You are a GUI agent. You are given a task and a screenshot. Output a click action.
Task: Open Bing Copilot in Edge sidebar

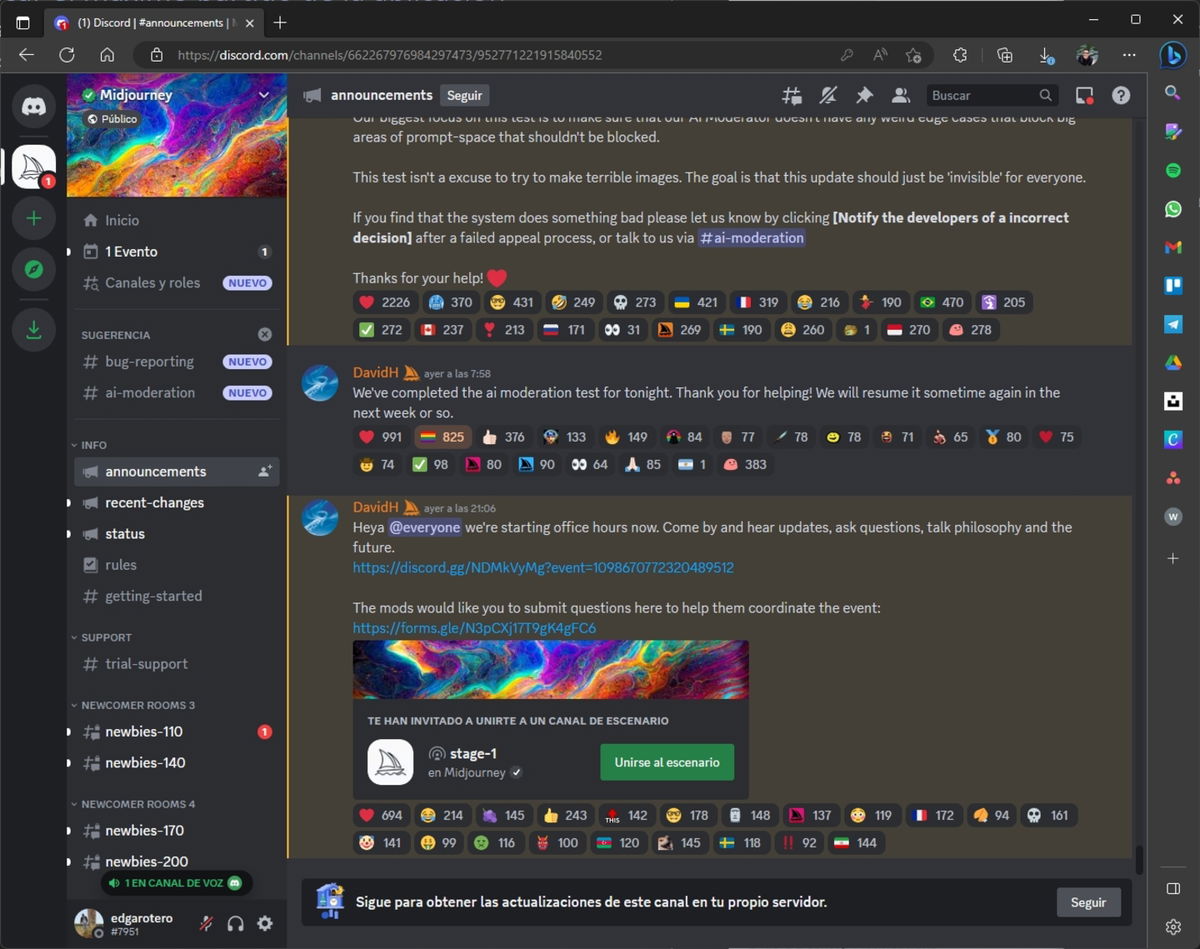(1173, 56)
